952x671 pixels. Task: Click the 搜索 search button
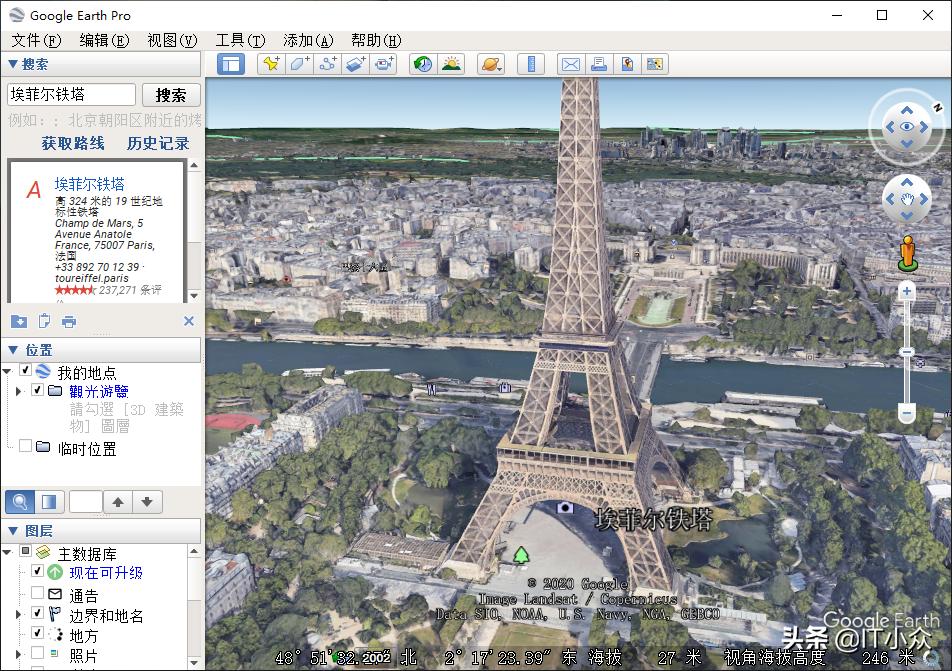click(171, 95)
